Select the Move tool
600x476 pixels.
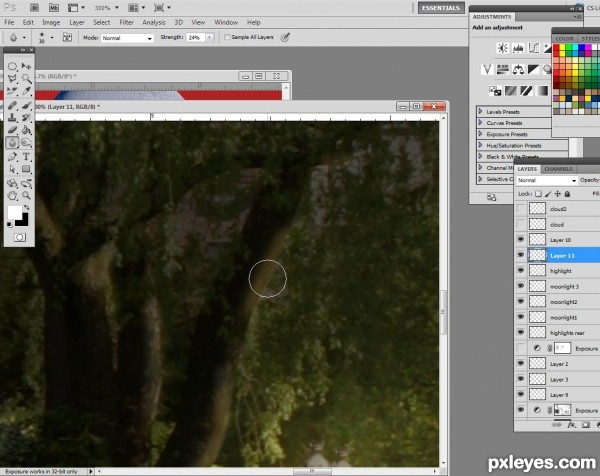[26, 66]
